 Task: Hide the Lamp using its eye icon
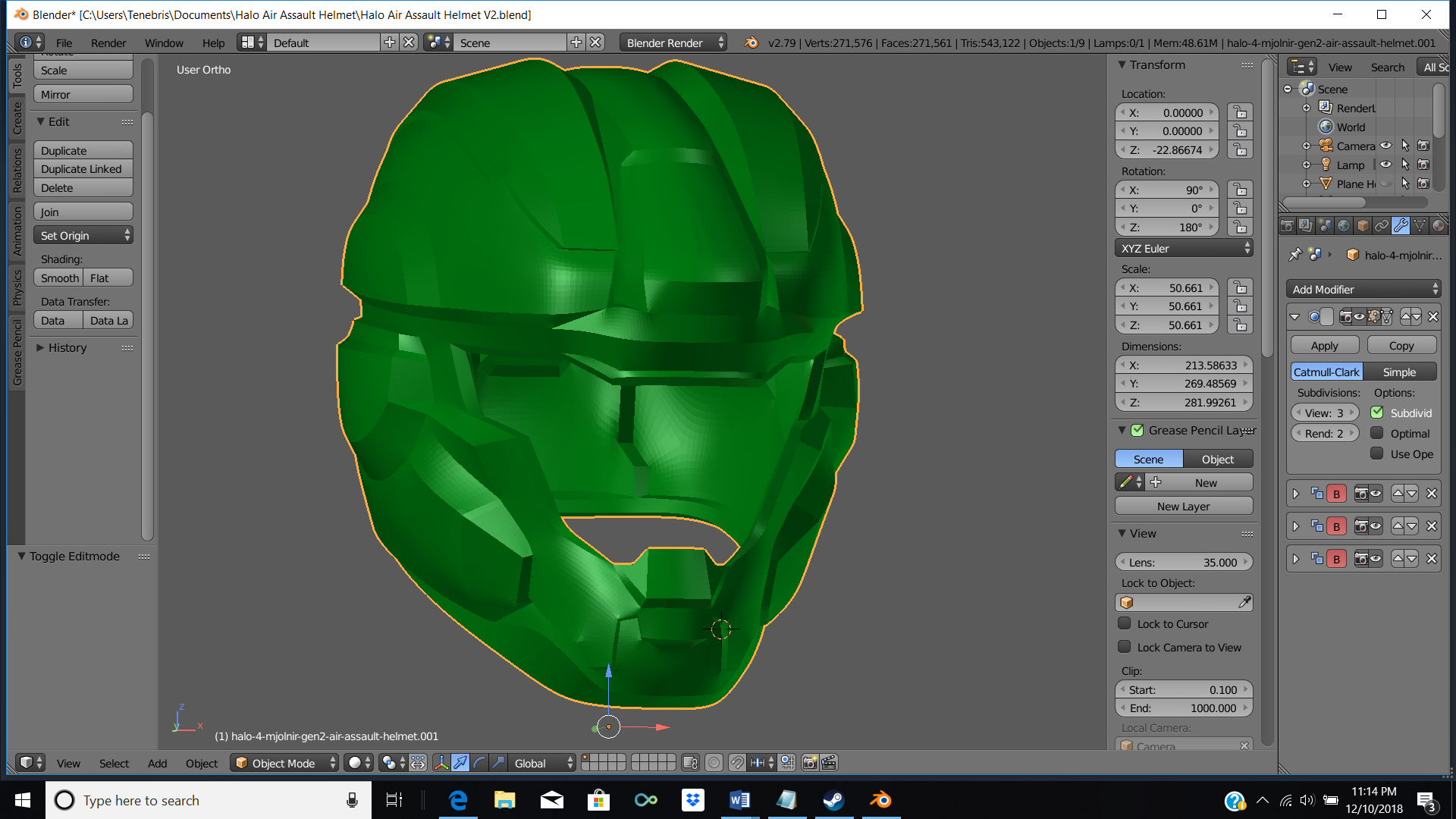pos(1386,165)
